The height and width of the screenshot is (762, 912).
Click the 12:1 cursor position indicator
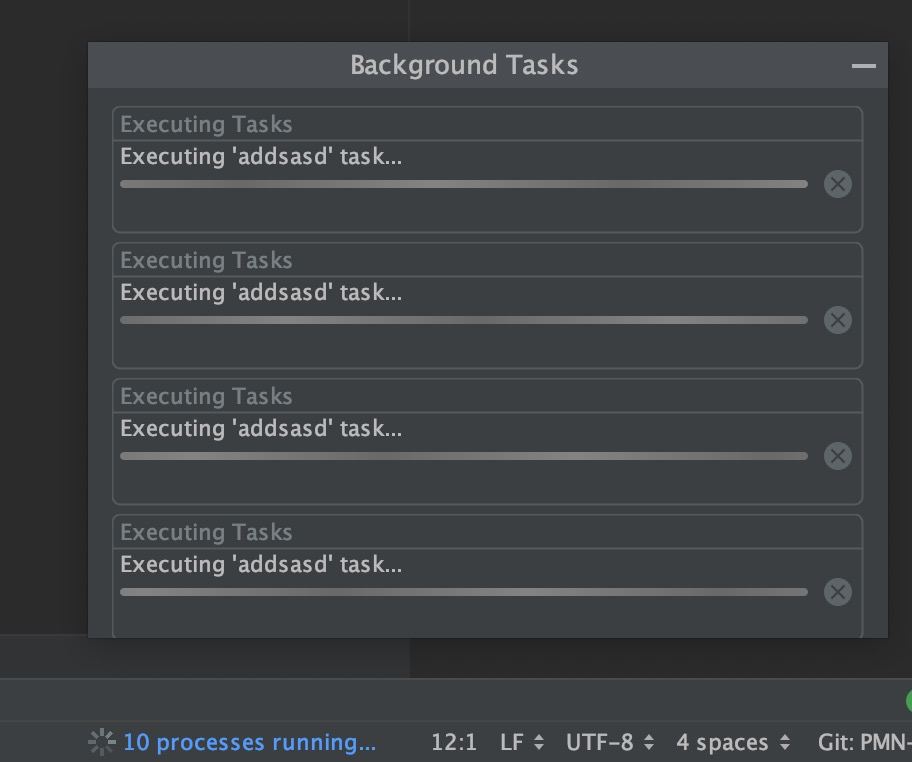pyautogui.click(x=454, y=742)
